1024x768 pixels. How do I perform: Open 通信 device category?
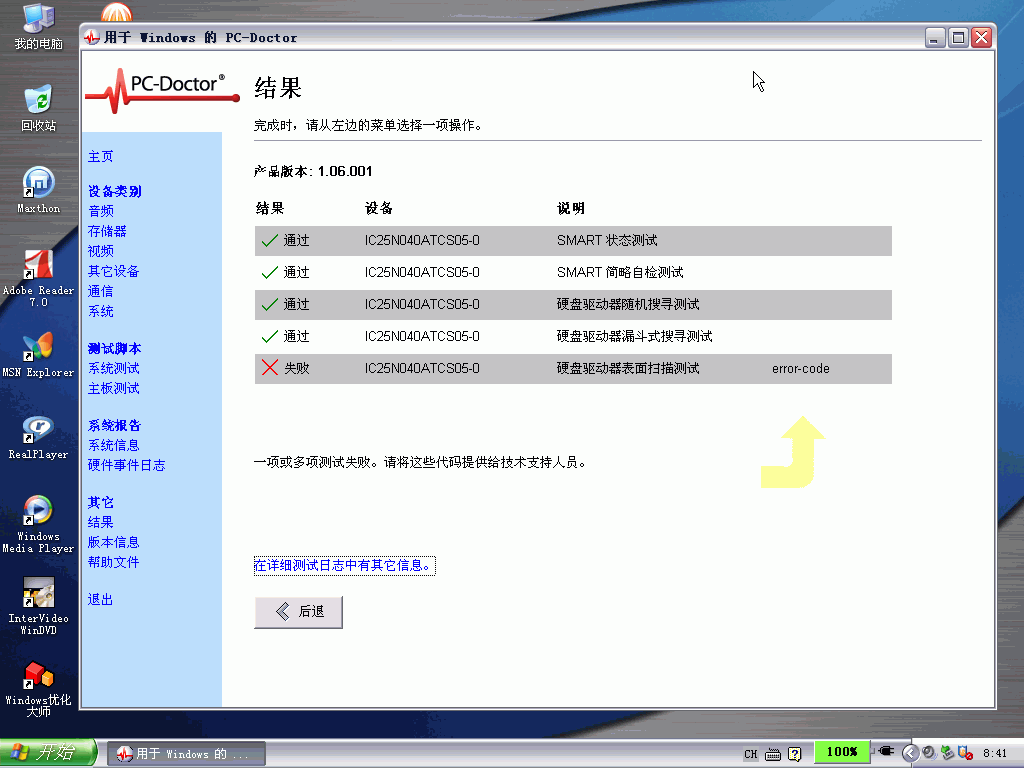[101, 291]
